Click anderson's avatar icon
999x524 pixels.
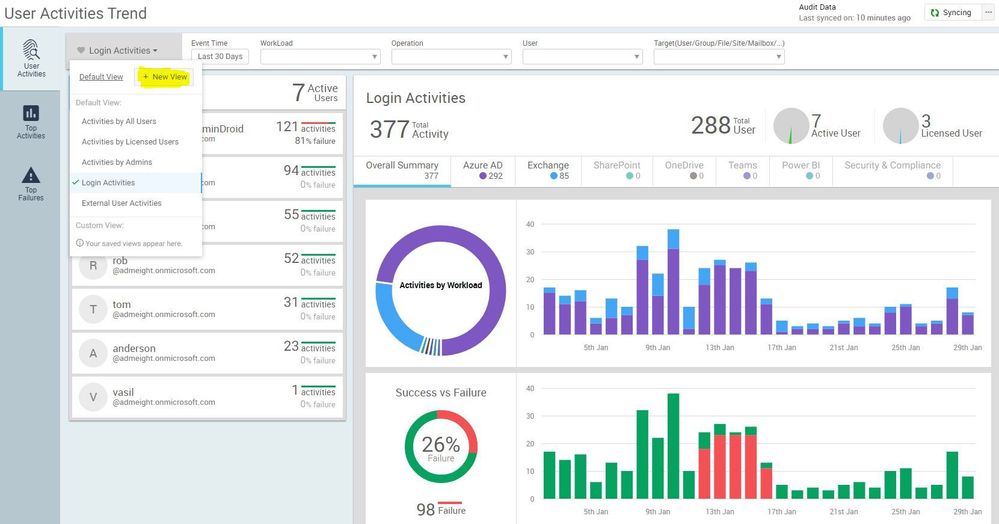(93, 353)
